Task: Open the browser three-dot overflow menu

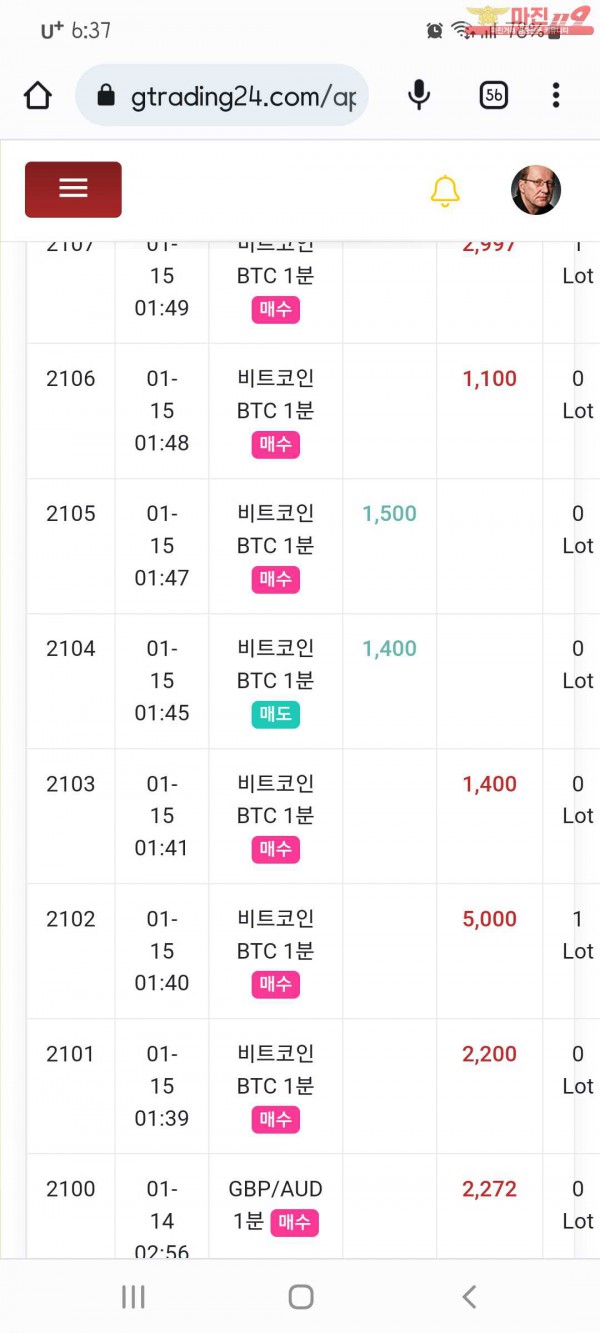Action: click(556, 96)
